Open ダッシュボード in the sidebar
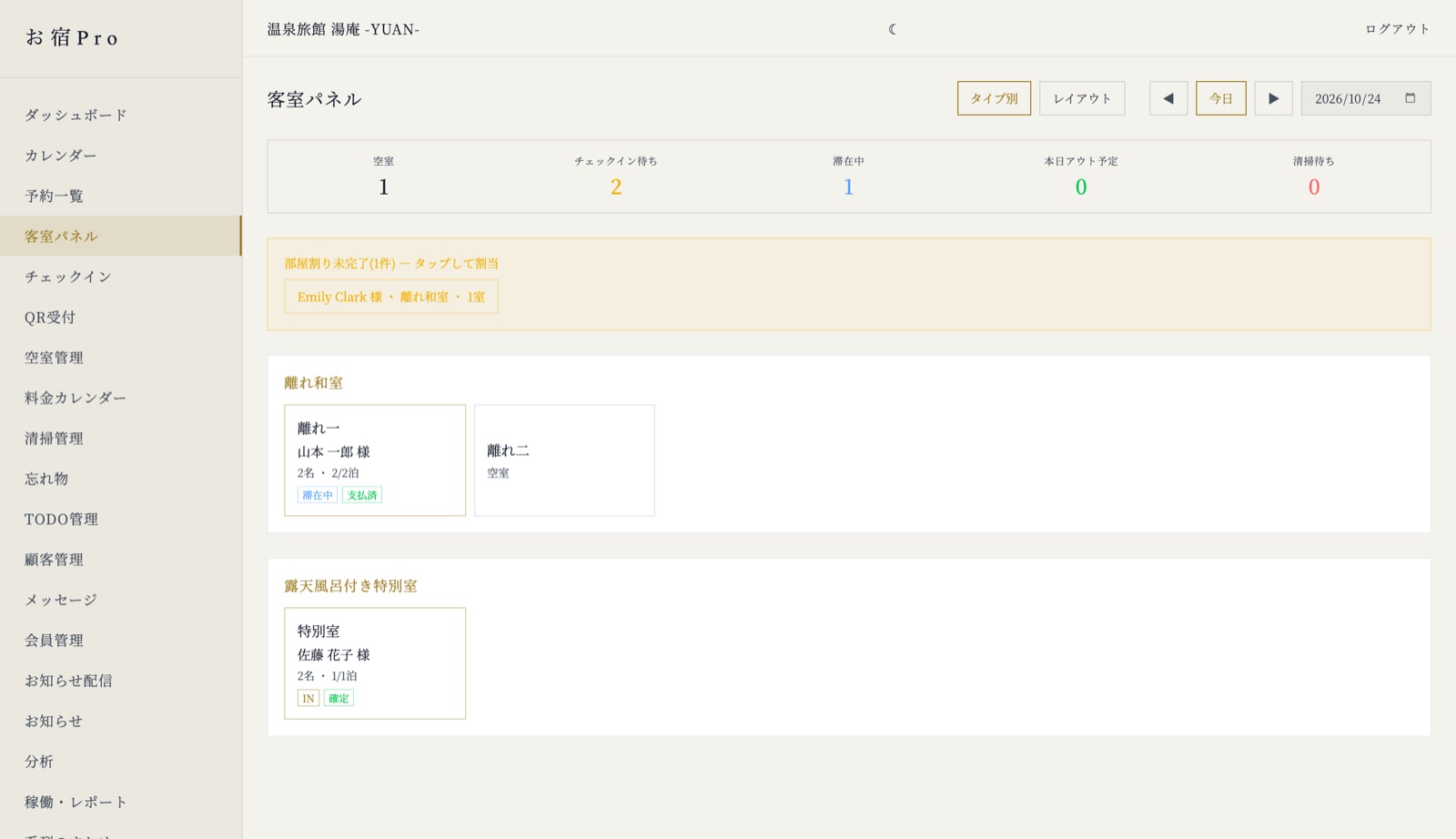Image resolution: width=1456 pixels, height=839 pixels. click(x=121, y=115)
